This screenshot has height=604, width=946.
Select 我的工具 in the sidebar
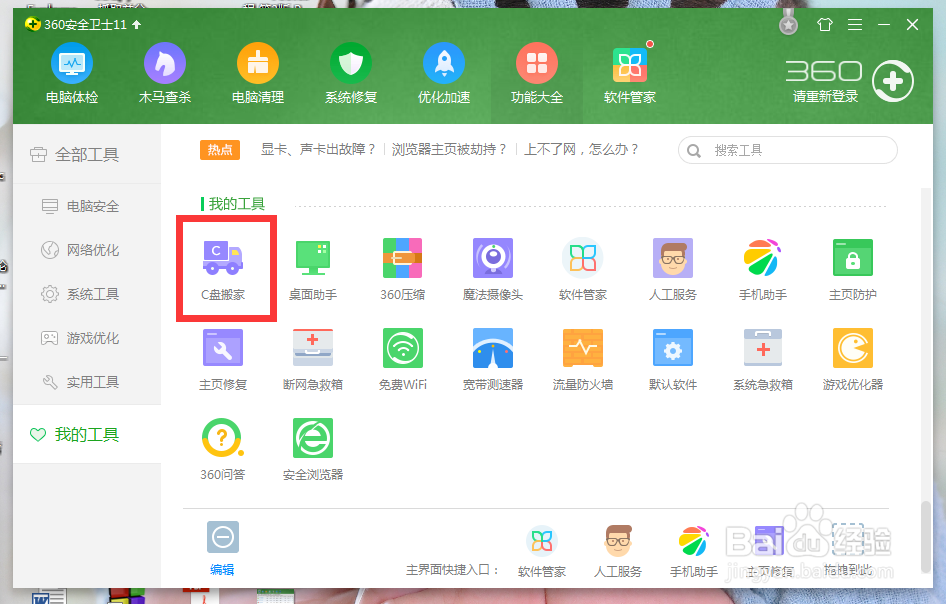(87, 434)
